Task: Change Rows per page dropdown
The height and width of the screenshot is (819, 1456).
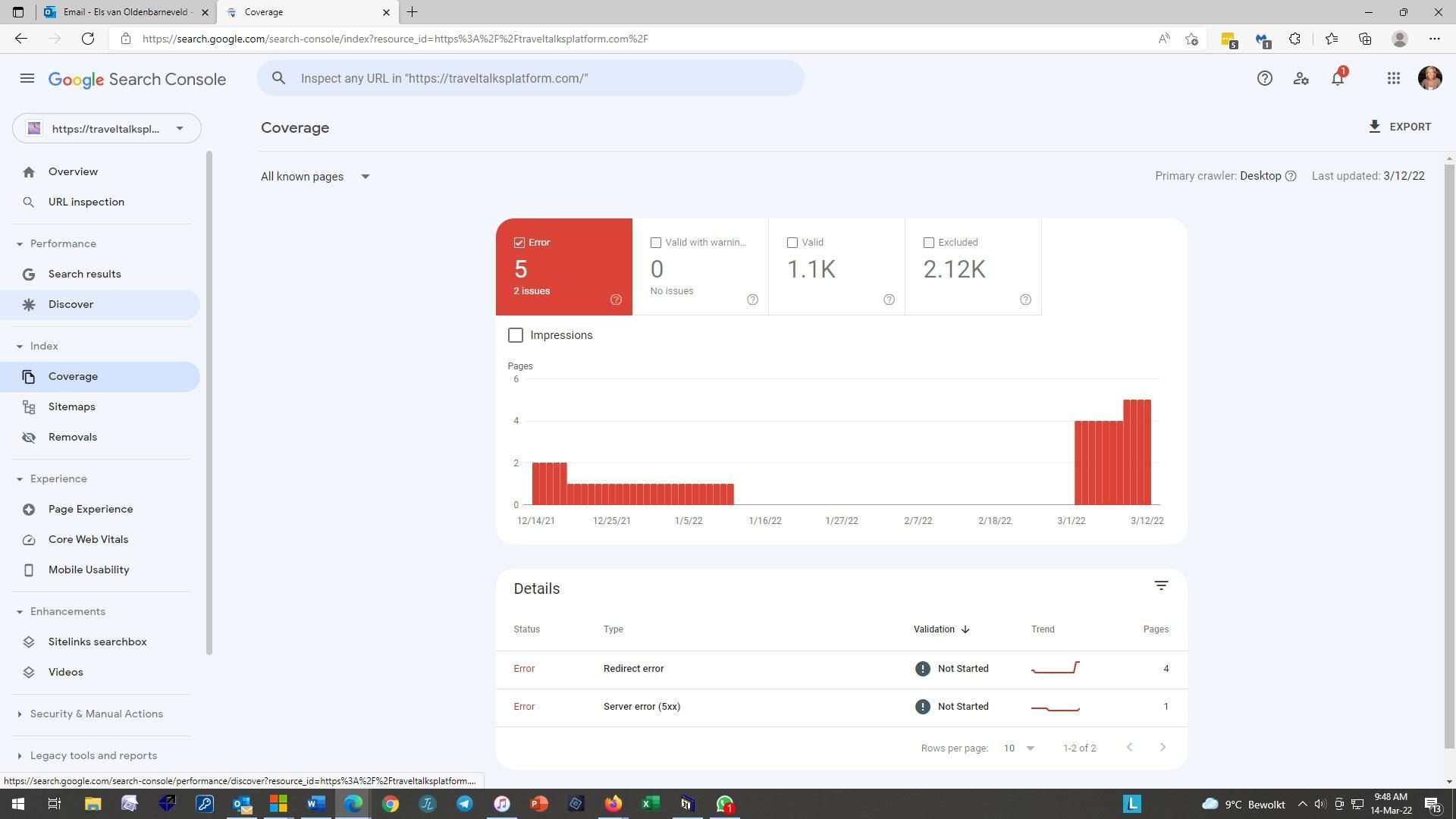Action: pyautogui.click(x=1018, y=748)
